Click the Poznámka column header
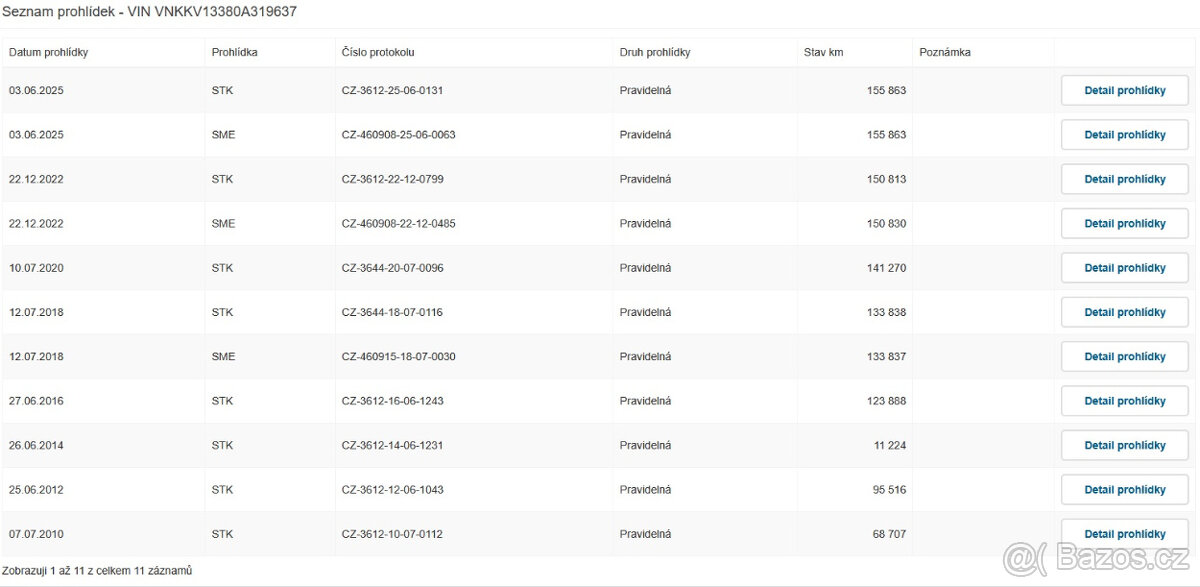This screenshot has width=1200, height=587. point(945,52)
